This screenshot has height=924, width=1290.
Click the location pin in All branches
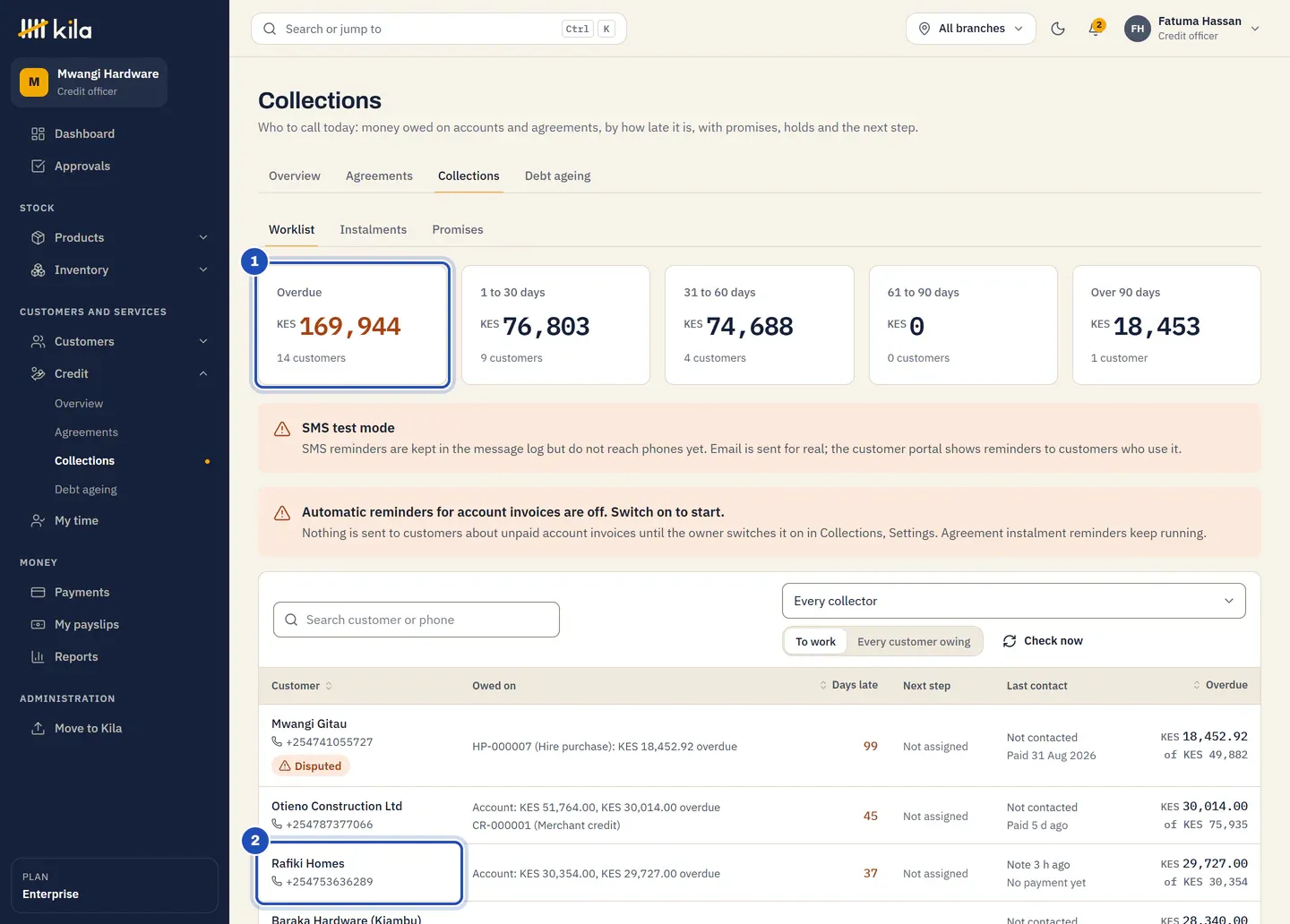point(924,29)
